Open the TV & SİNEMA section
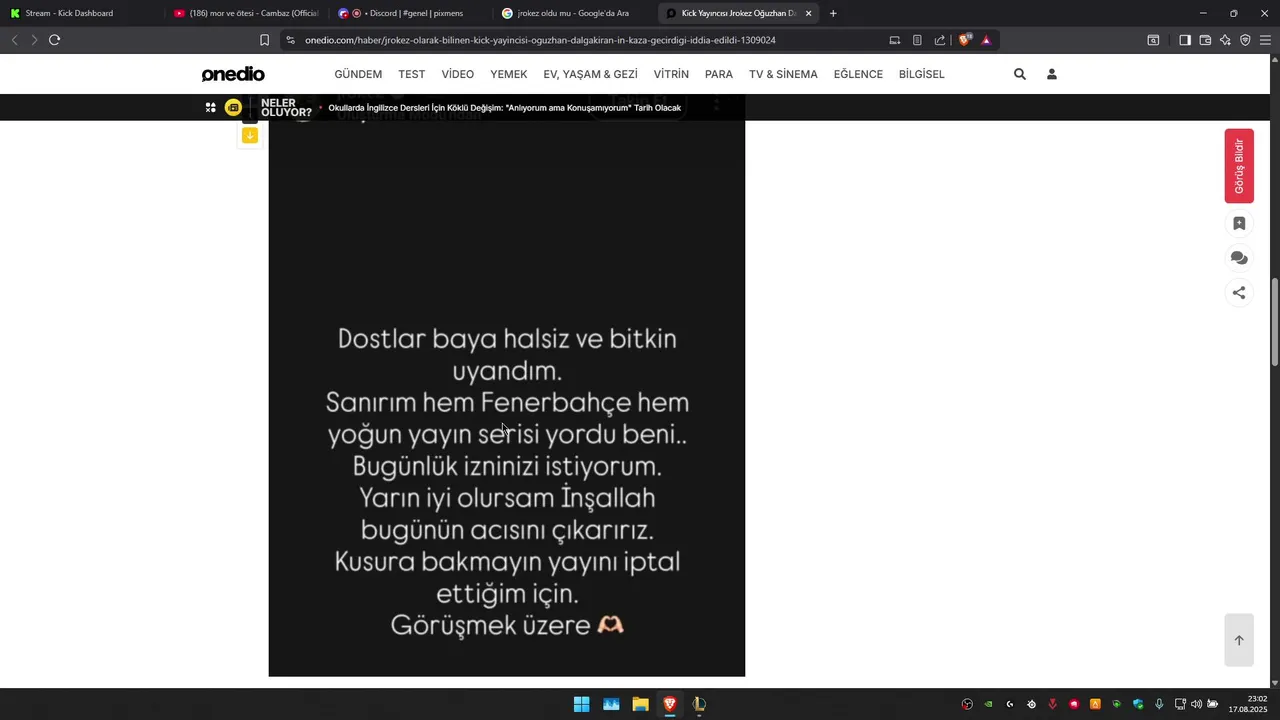Image resolution: width=1280 pixels, height=720 pixels. [783, 74]
